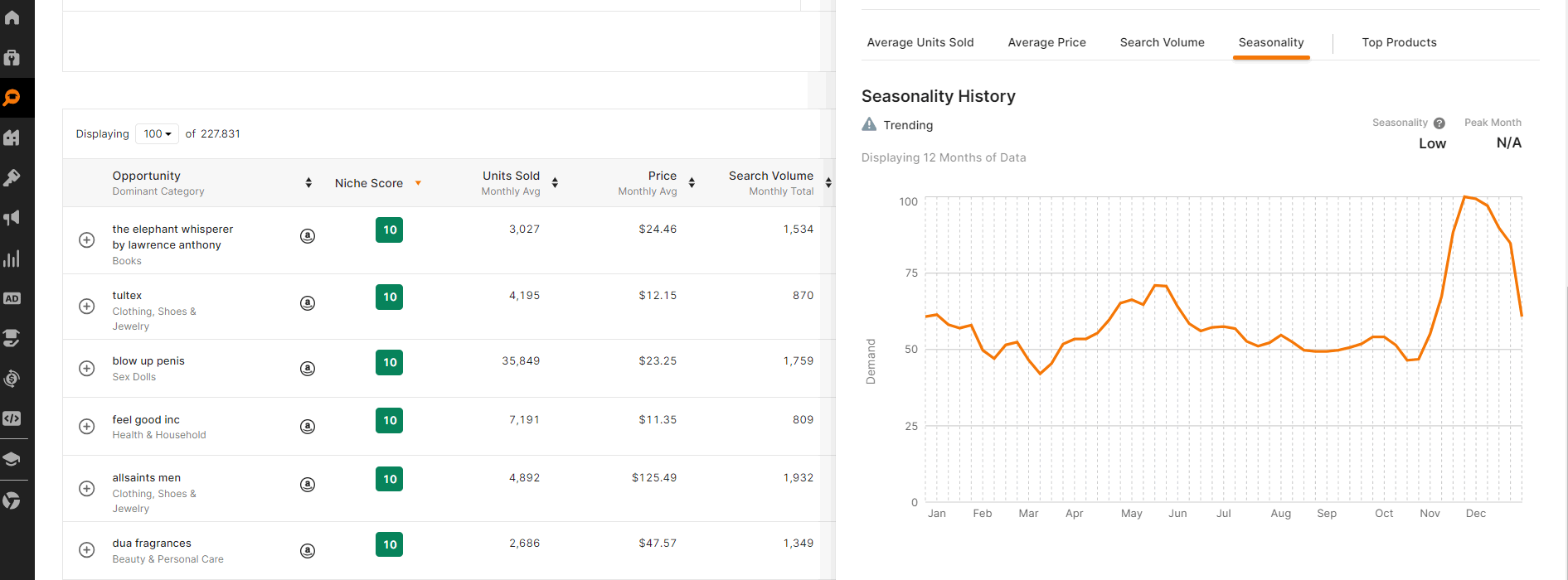Expand the allsaints men row
Screen dimensions: 1568x580
[x=86, y=488]
